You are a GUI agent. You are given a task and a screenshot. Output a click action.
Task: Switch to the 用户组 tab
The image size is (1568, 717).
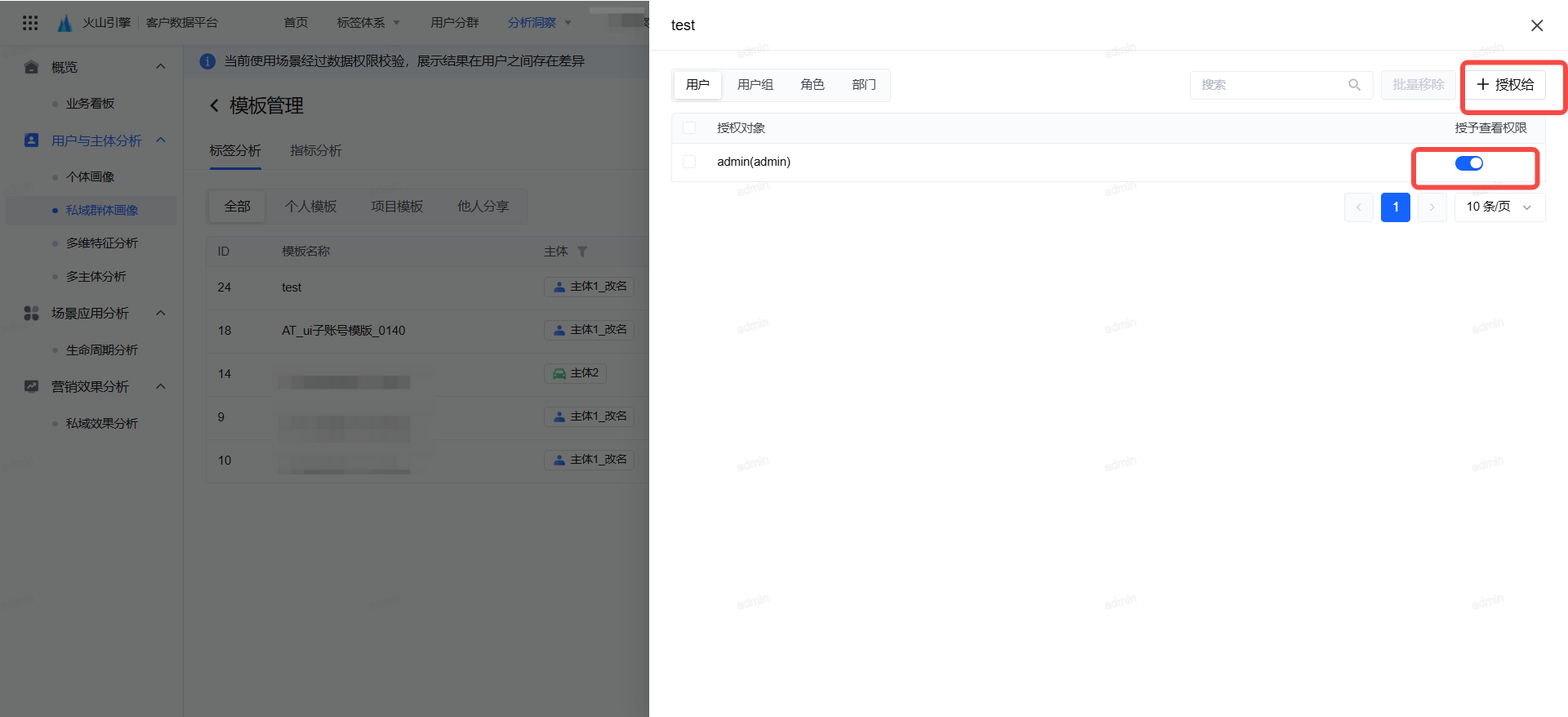(x=755, y=85)
